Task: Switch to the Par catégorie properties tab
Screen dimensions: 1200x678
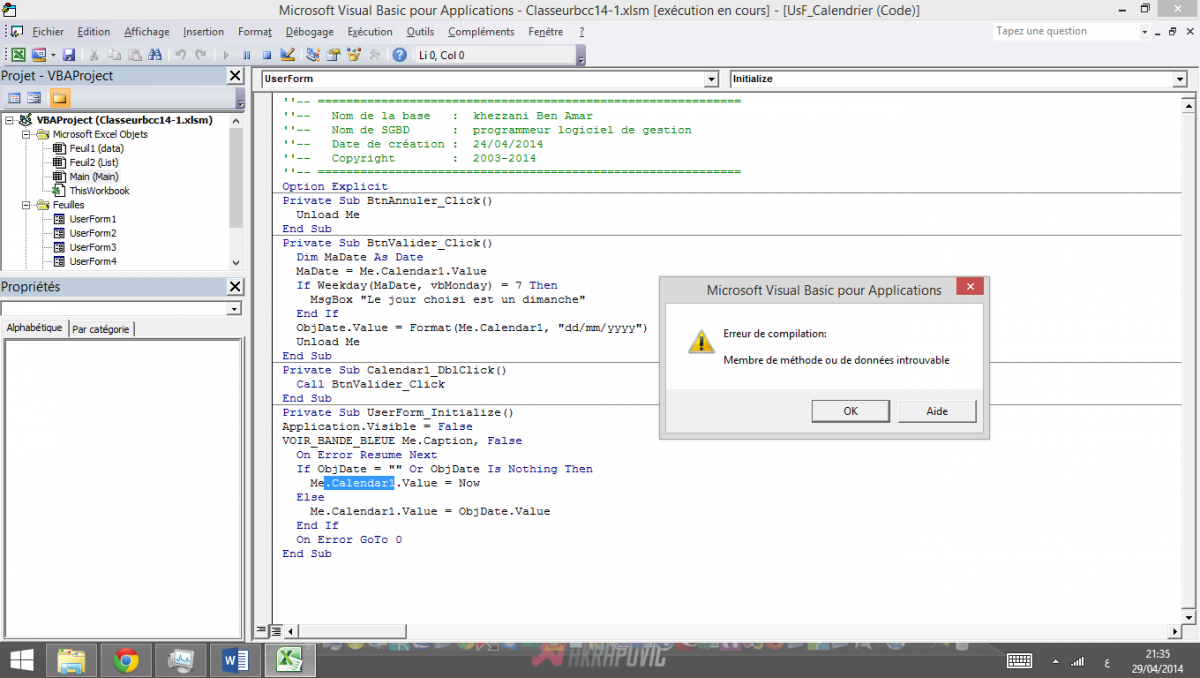Action: 101,329
